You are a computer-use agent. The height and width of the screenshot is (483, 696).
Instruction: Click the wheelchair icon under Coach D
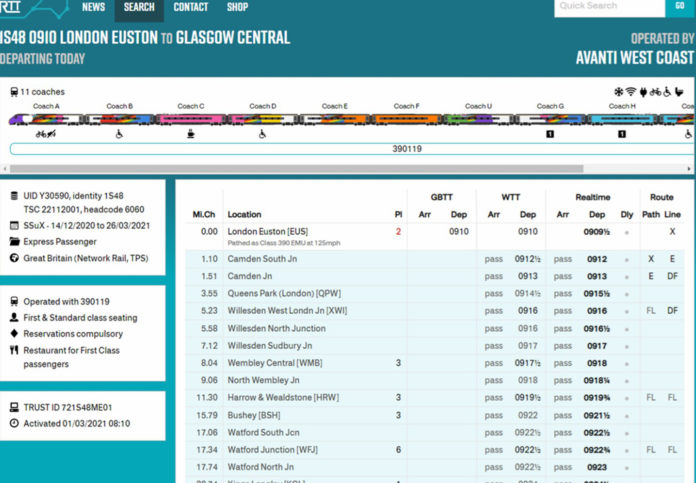coord(263,134)
